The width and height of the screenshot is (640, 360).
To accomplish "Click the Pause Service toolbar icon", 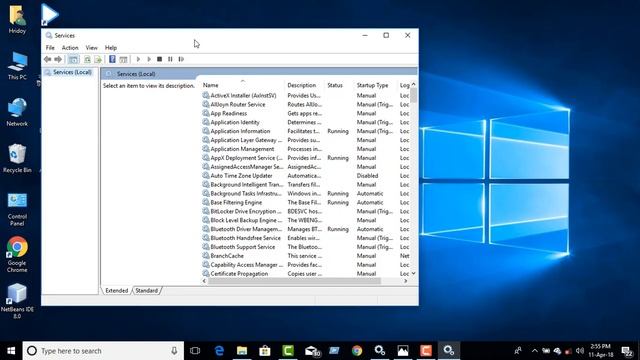I will click(x=170, y=59).
